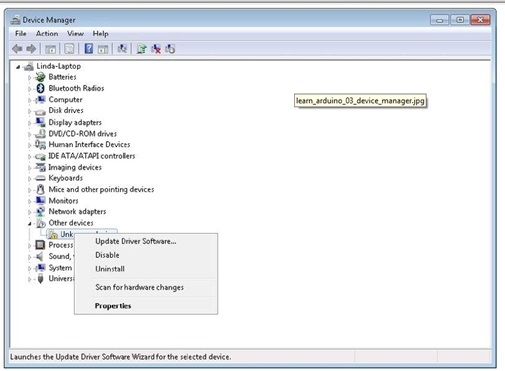The width and height of the screenshot is (505, 371).
Task: Click the Uninstall toolbar icon with red X
Action: point(156,49)
